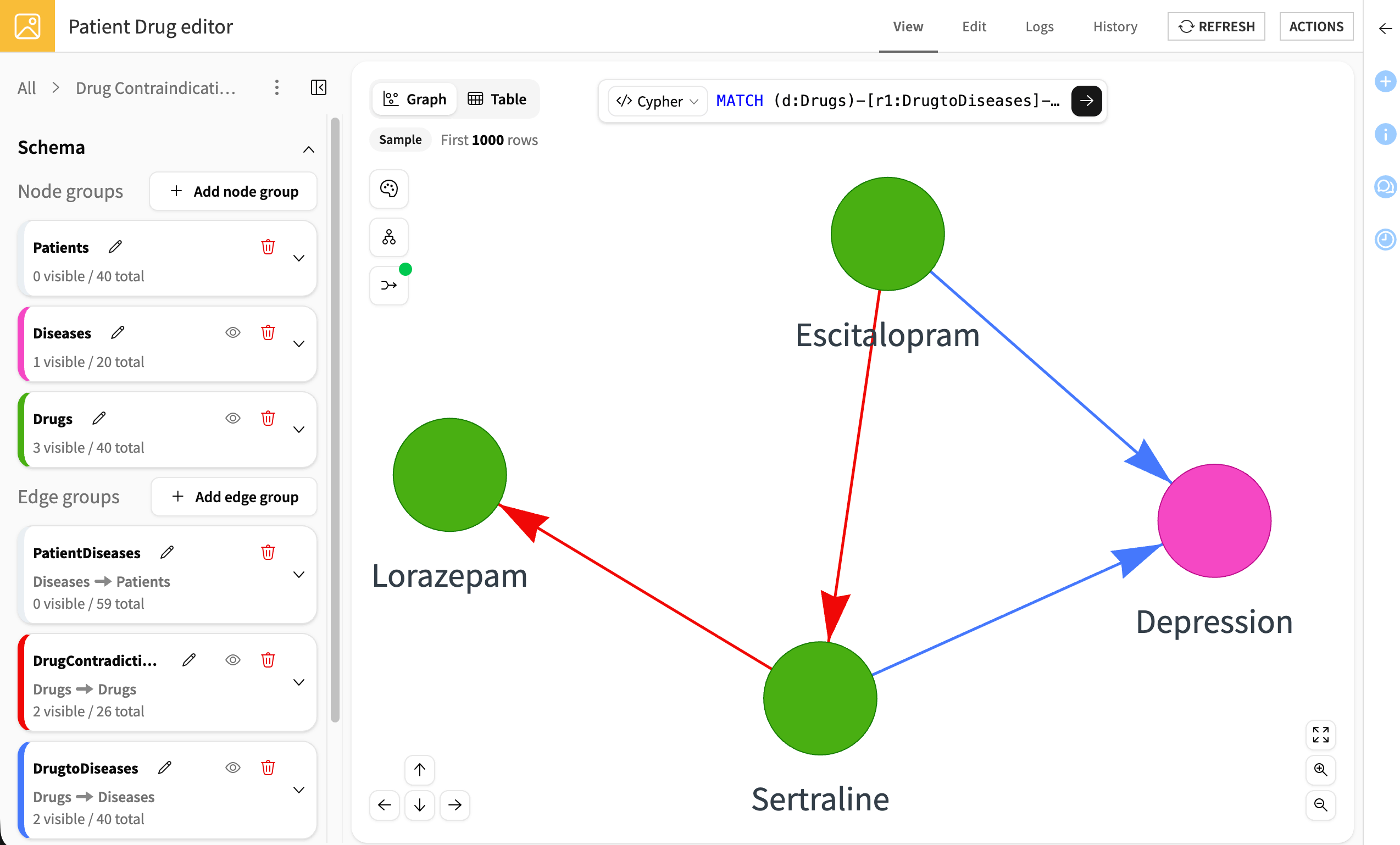Viewport: 1400px width, 845px height.
Task: Open the graph layout hierarchy tool
Action: (388, 237)
